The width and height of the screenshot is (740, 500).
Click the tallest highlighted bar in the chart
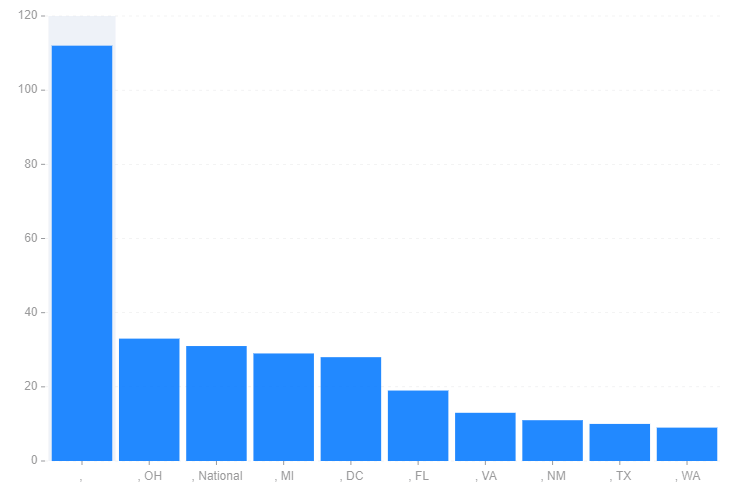tap(81, 252)
